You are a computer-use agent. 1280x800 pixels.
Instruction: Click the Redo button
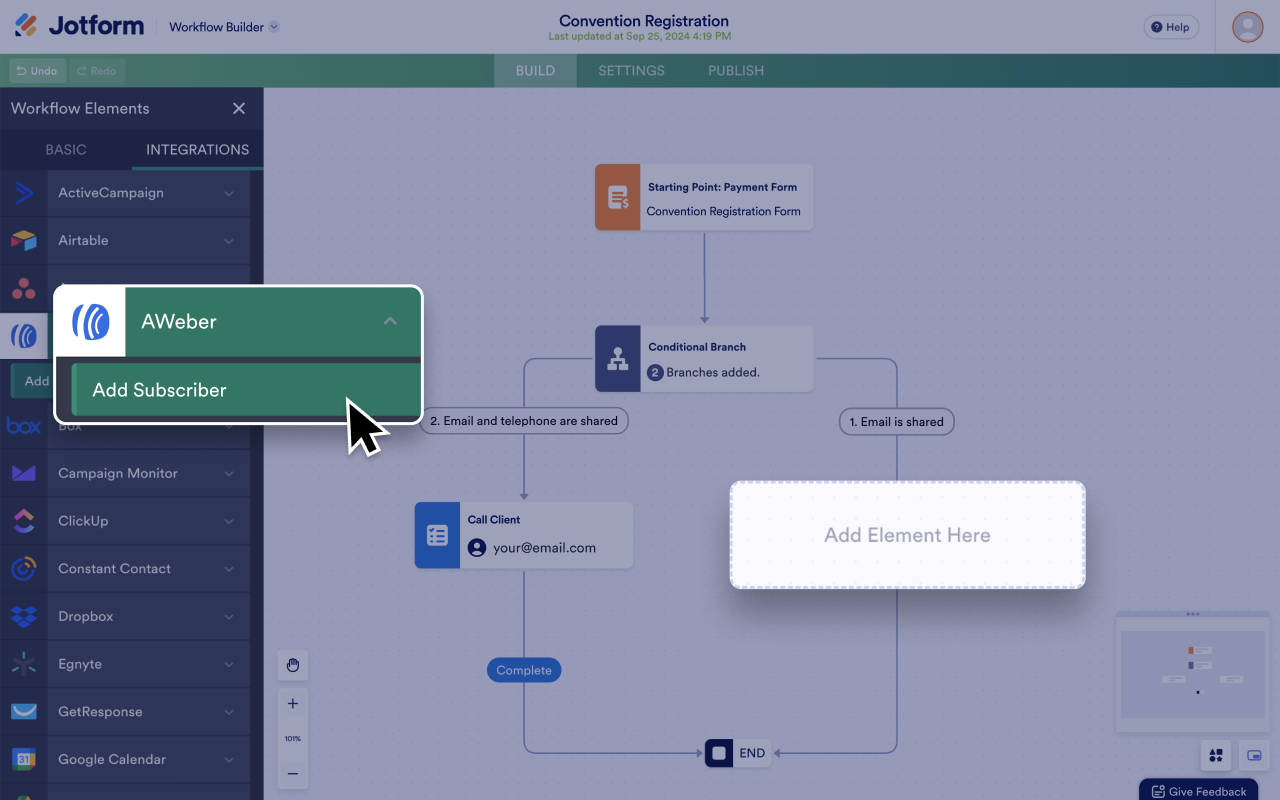[x=96, y=71]
